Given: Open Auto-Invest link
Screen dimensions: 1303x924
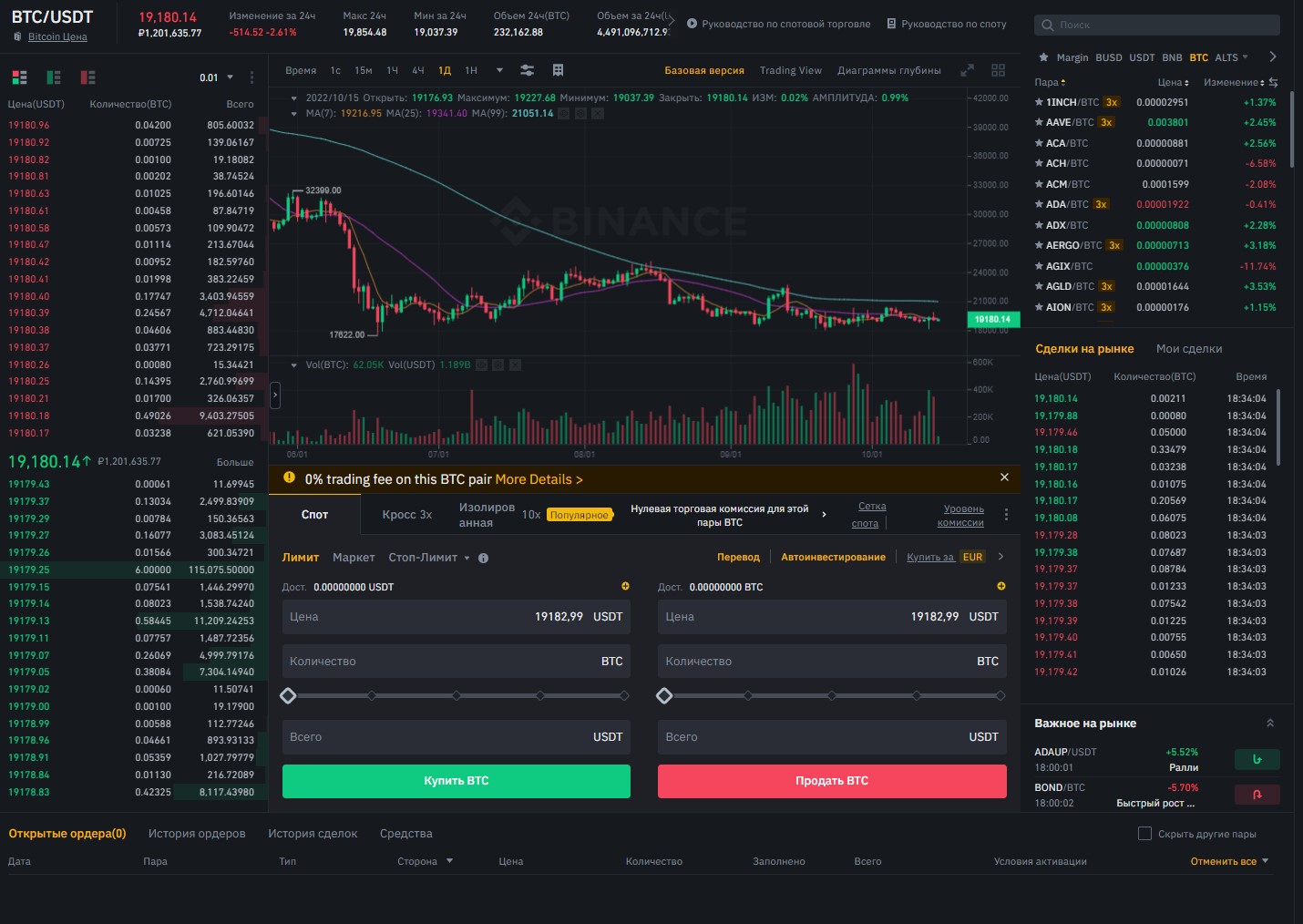Looking at the screenshot, I should (x=833, y=557).
